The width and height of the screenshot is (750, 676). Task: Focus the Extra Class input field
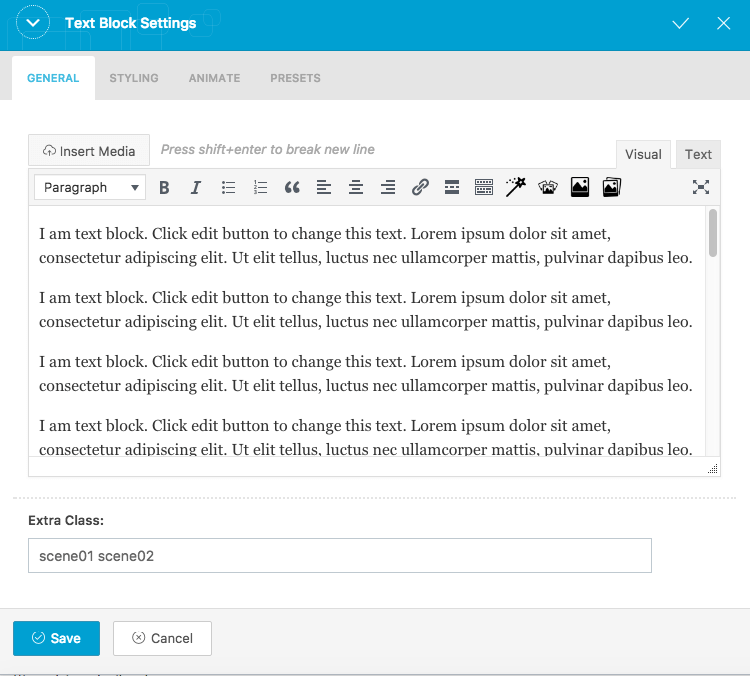pyautogui.click(x=340, y=556)
